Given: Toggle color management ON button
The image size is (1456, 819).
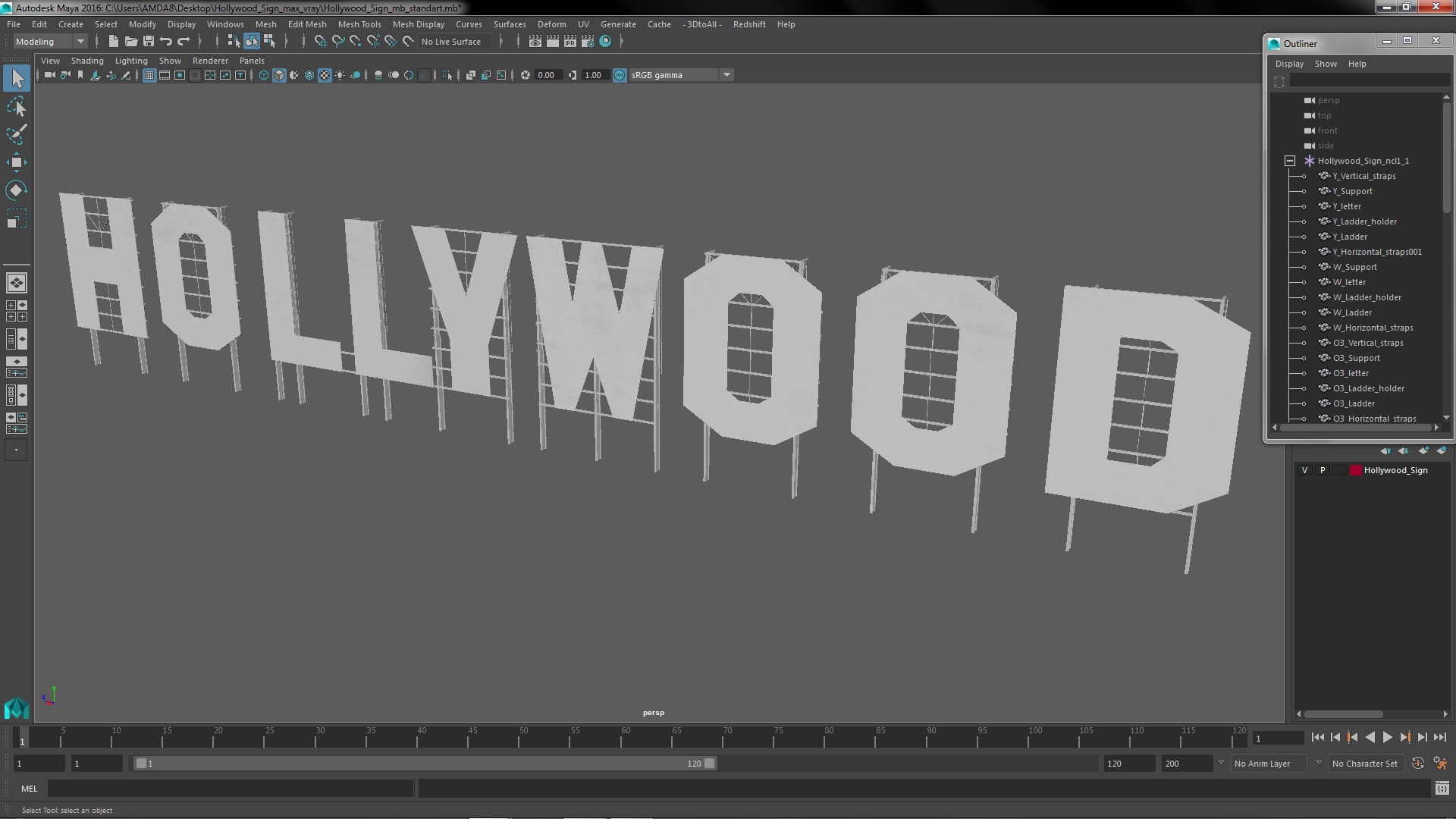Looking at the screenshot, I should click(x=620, y=75).
